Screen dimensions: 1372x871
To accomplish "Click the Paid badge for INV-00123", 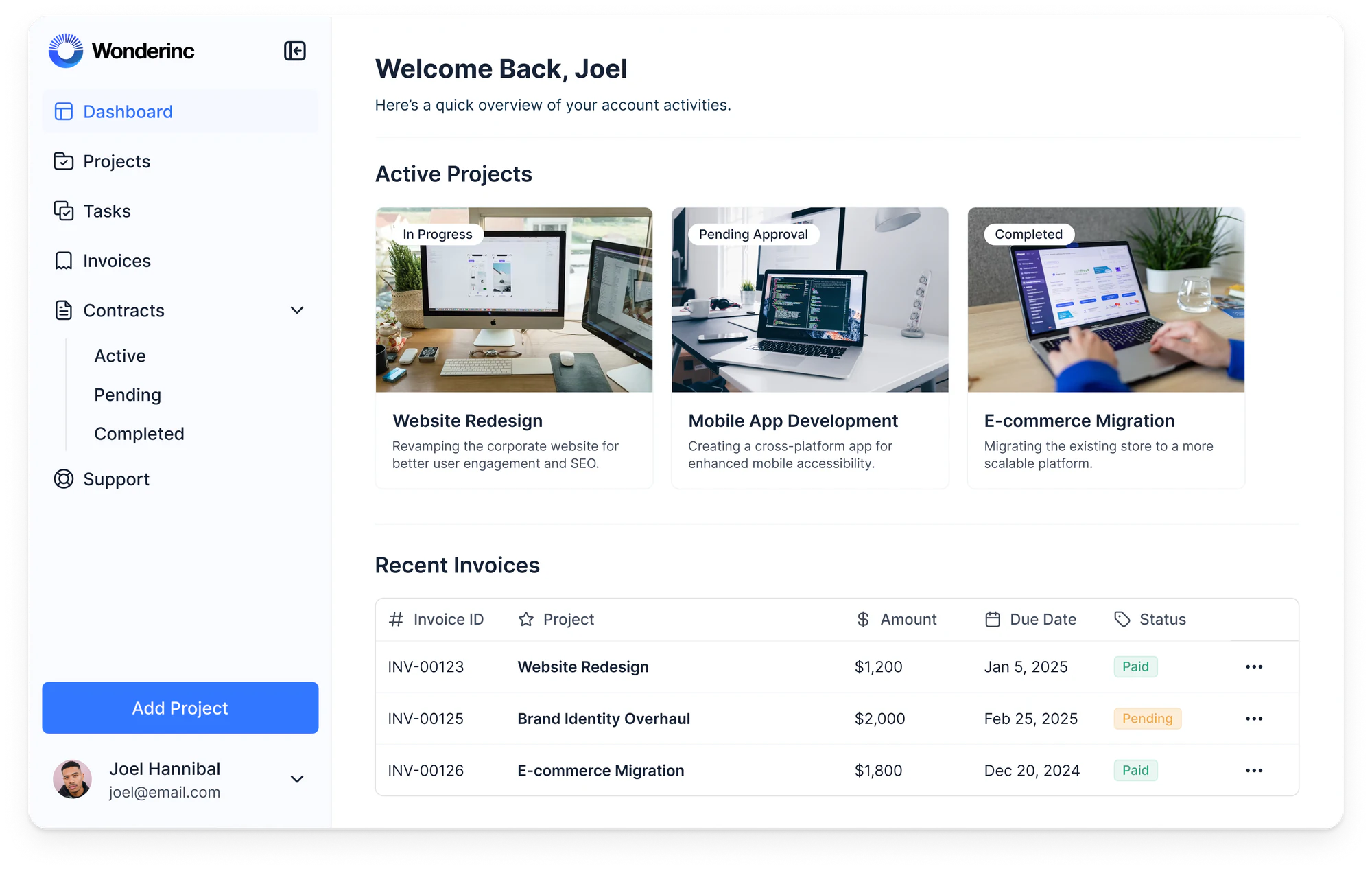I will [1135, 666].
